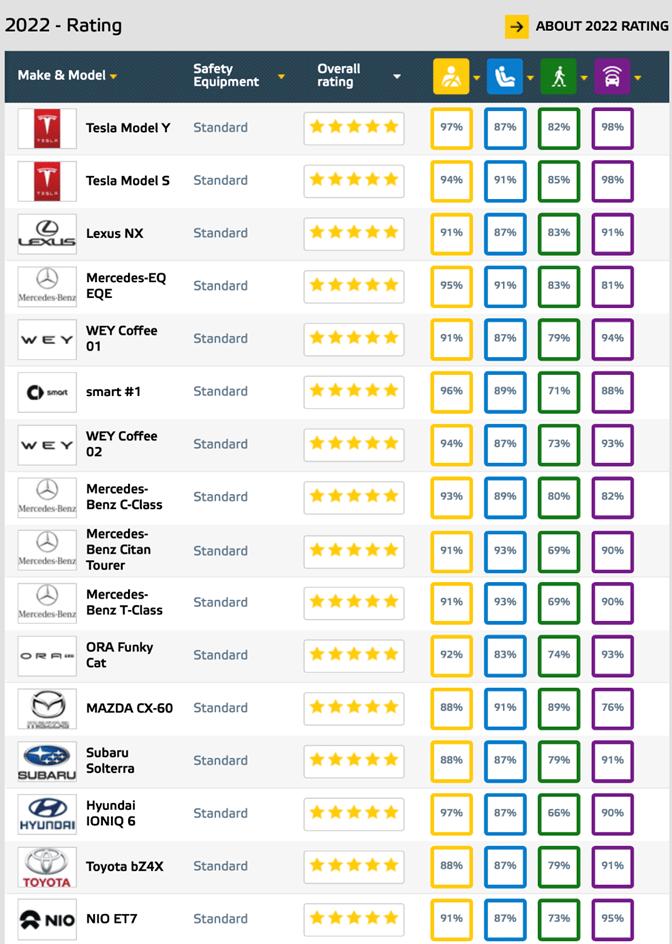Open the Safety Equipment filter dropdown arrow
This screenshot has width=672, height=944.
coord(281,77)
